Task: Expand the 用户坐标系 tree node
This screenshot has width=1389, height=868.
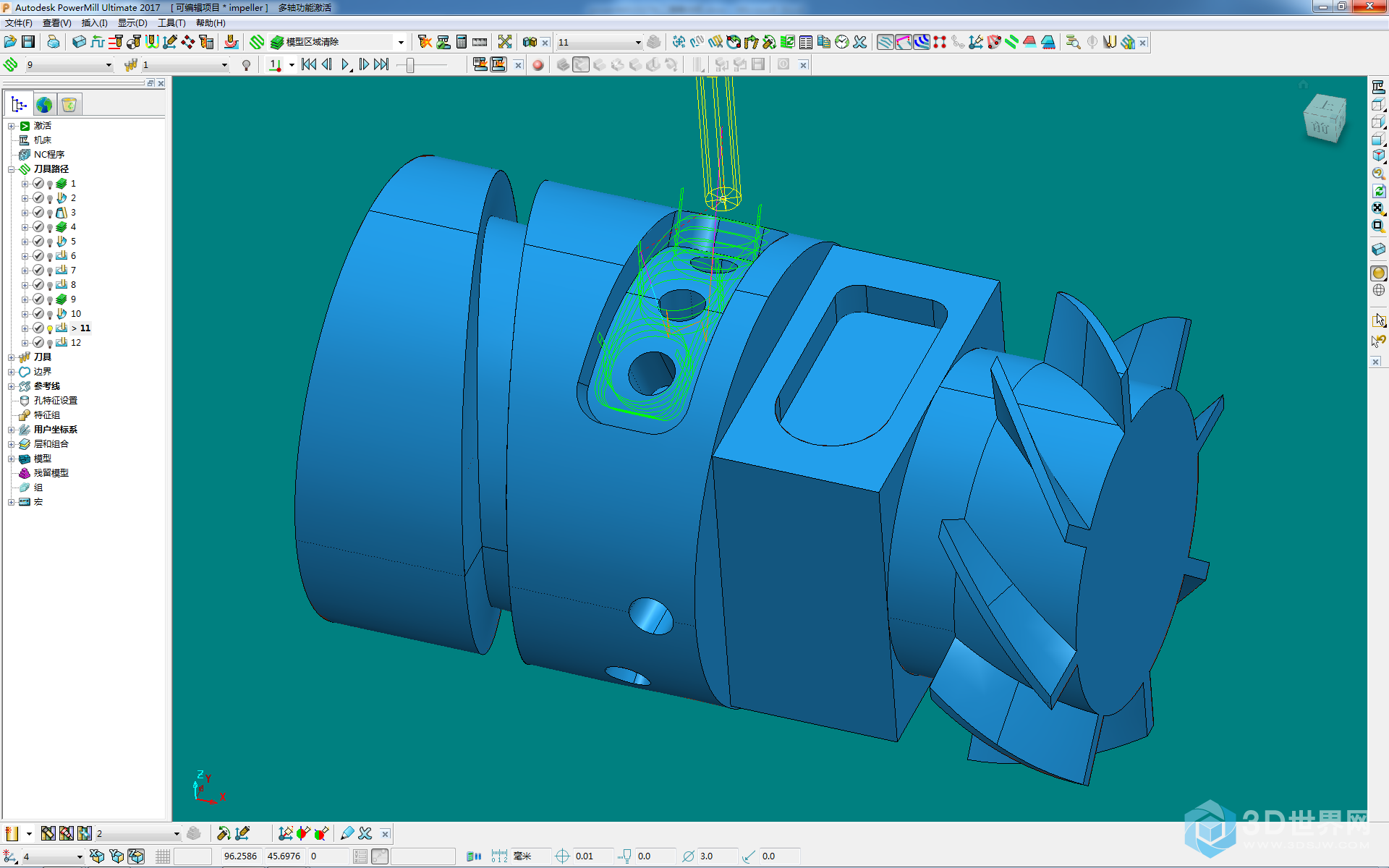Action: click(x=12, y=430)
